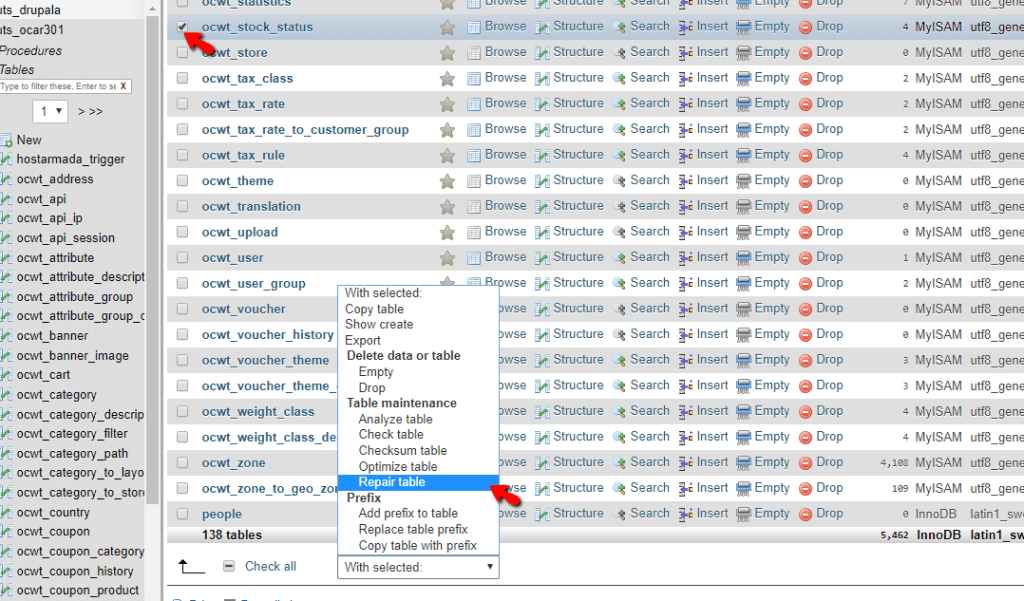Star the ocwt_voucher_history table
The width and height of the screenshot is (1024, 601).
click(447, 334)
